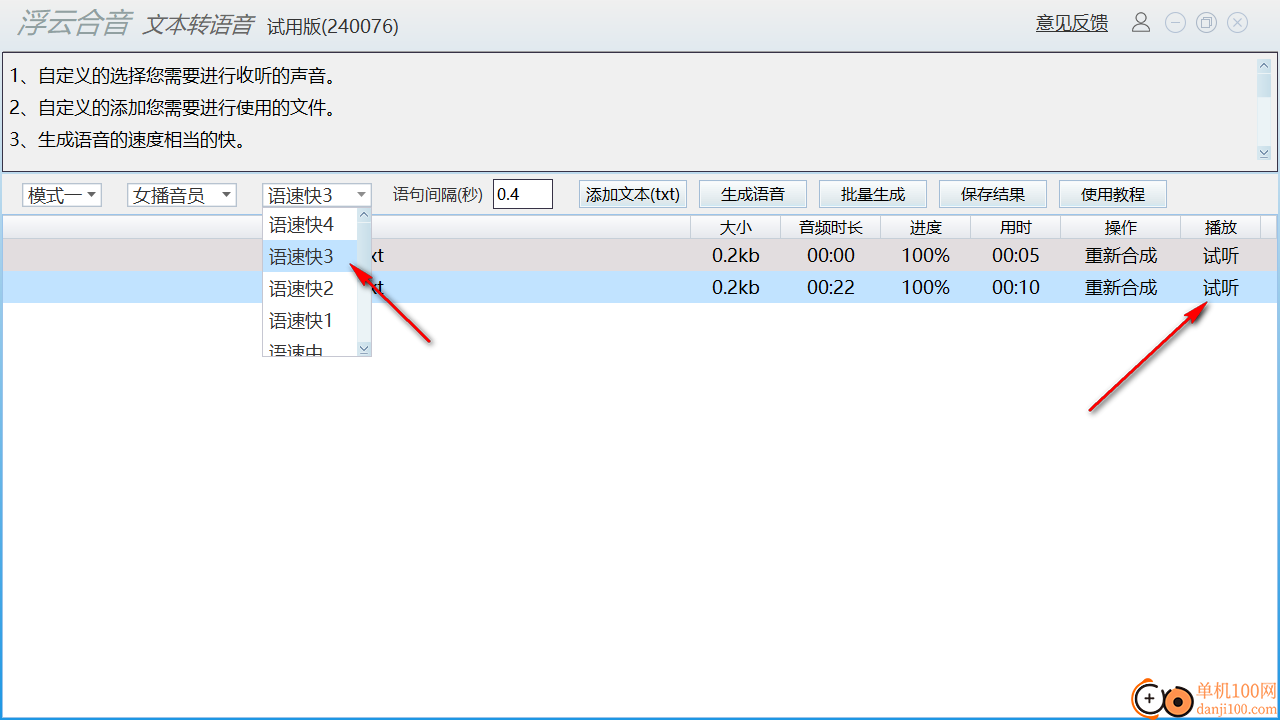Collapse the 语速快3 speed combo box
Image resolution: width=1280 pixels, height=720 pixels.
tap(317, 194)
